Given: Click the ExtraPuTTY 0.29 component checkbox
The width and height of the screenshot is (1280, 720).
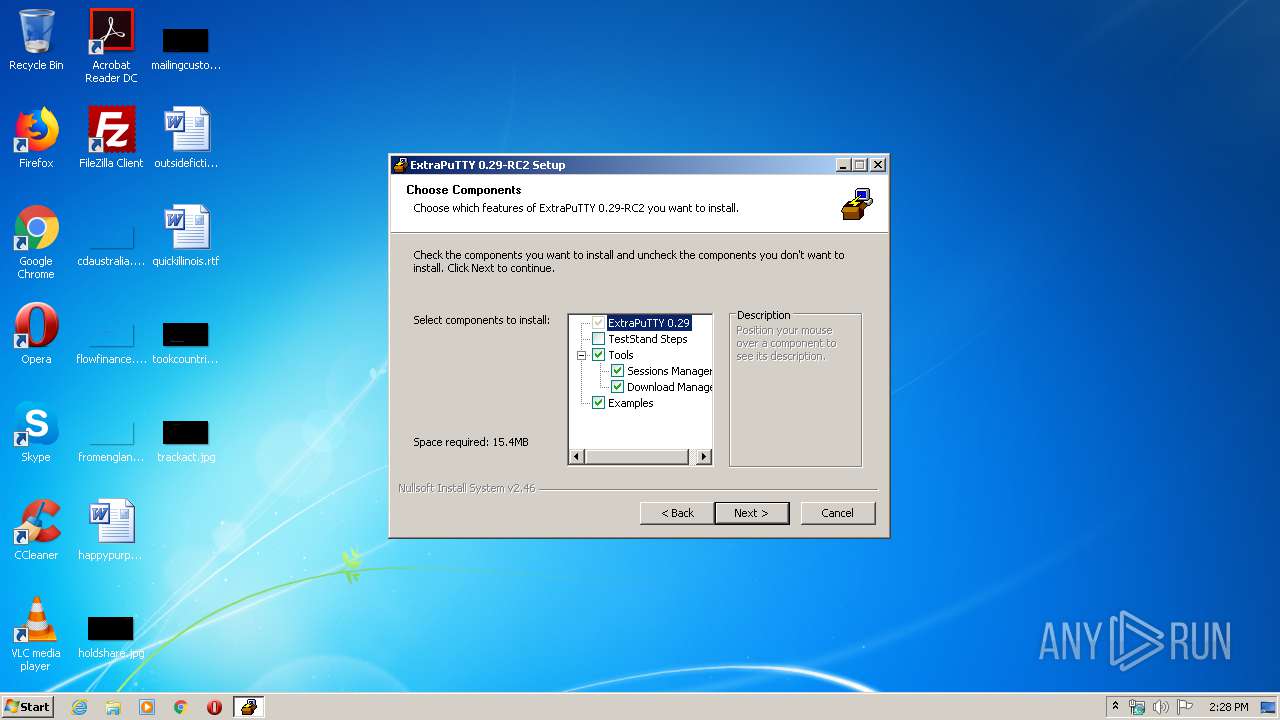Looking at the screenshot, I should click(598, 323).
